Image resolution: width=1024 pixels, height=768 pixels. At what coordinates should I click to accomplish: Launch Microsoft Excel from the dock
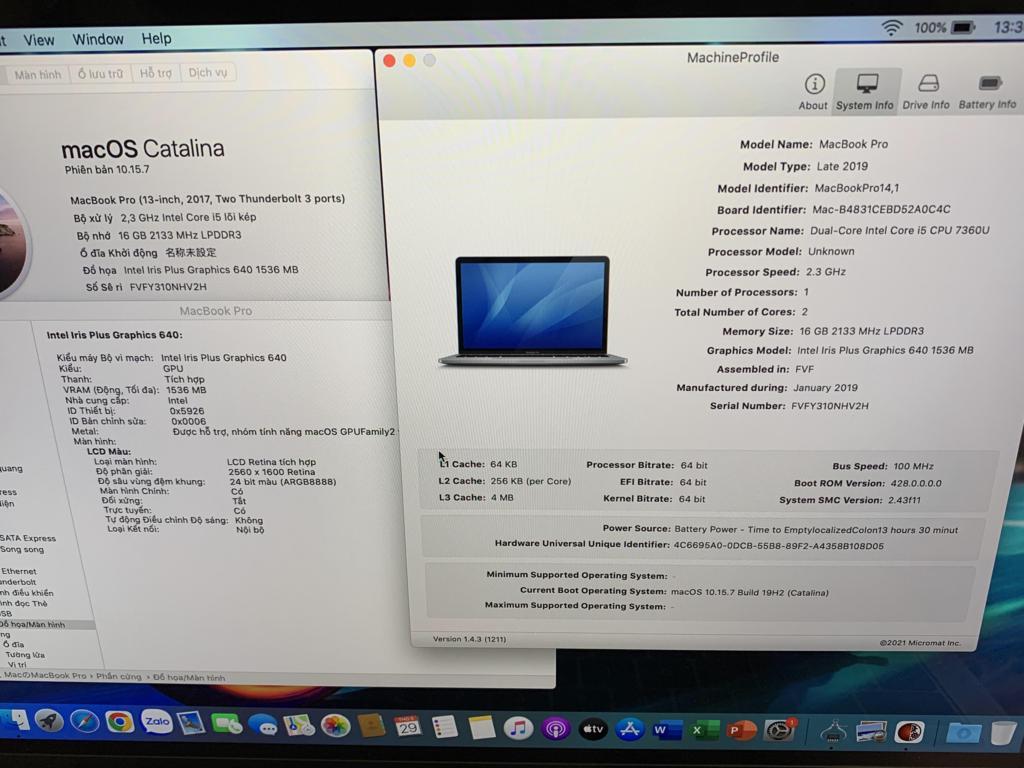coord(704,730)
